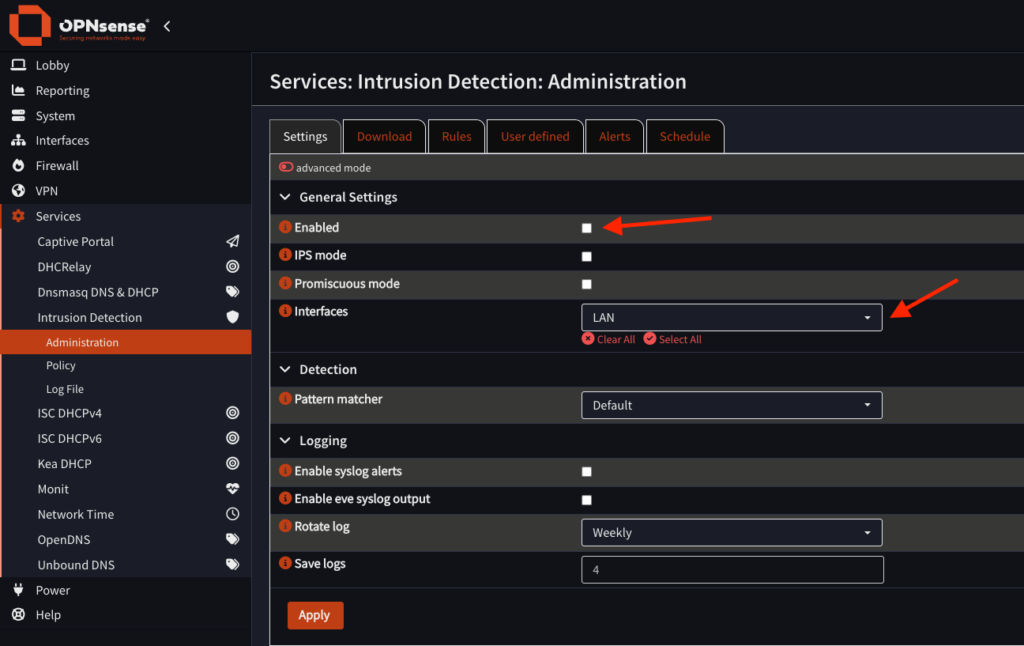Open Unbound DNS in sidebar

point(76,564)
